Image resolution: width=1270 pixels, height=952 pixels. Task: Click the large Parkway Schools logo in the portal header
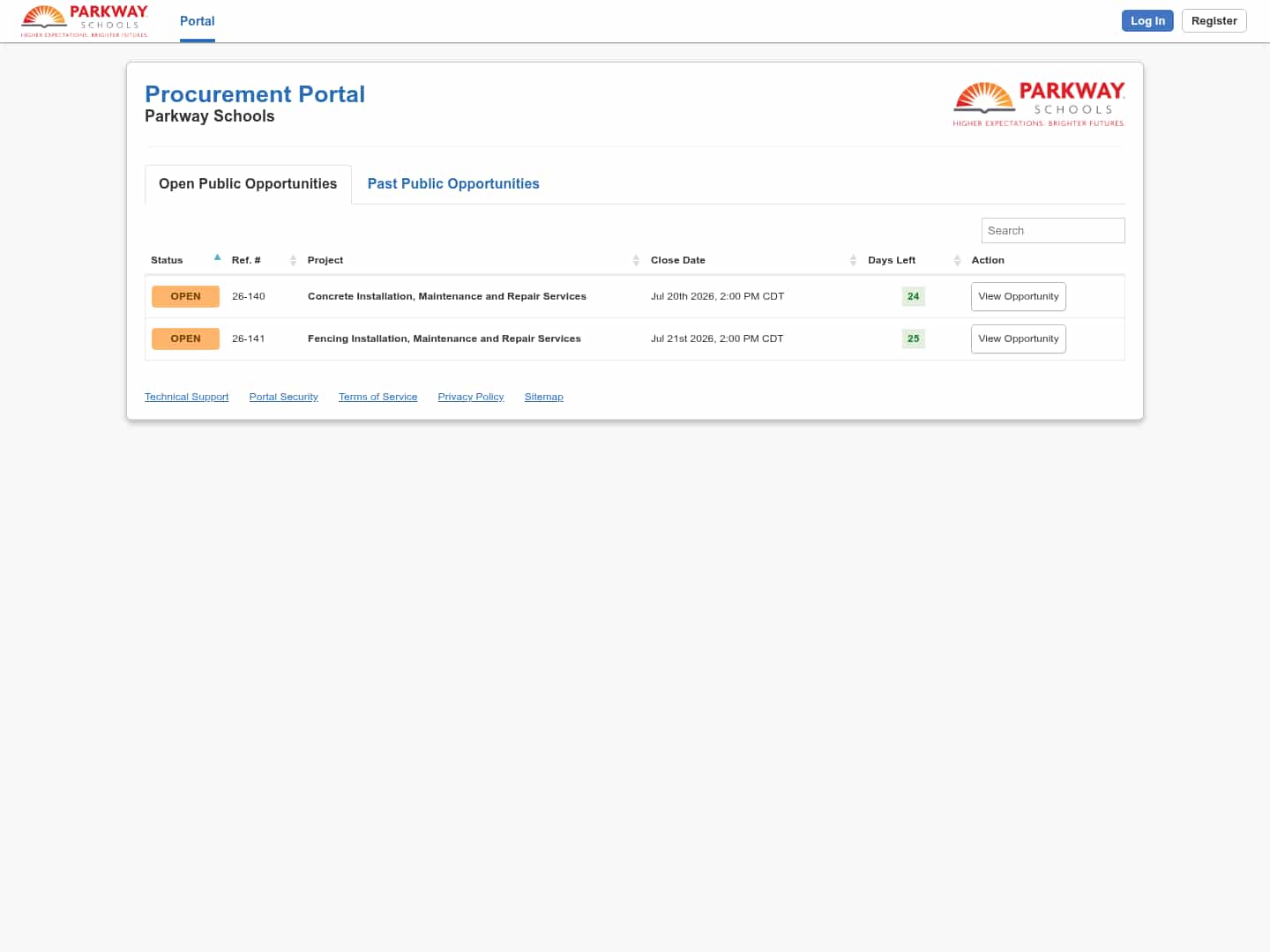[x=1039, y=104]
